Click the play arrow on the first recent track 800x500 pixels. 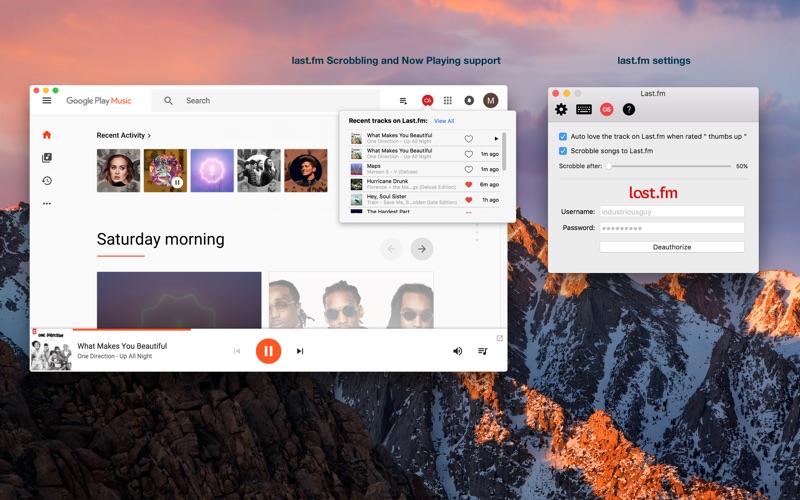(496, 138)
